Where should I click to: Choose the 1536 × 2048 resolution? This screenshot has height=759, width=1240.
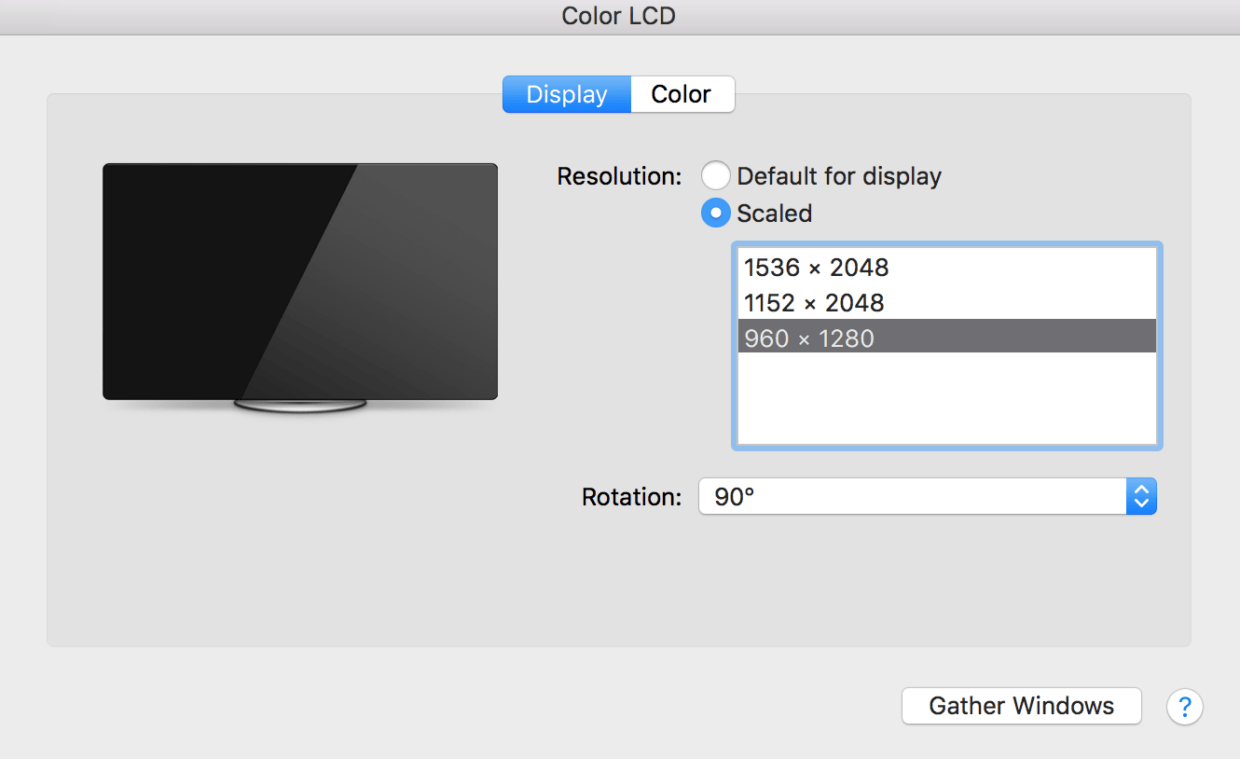pos(816,268)
